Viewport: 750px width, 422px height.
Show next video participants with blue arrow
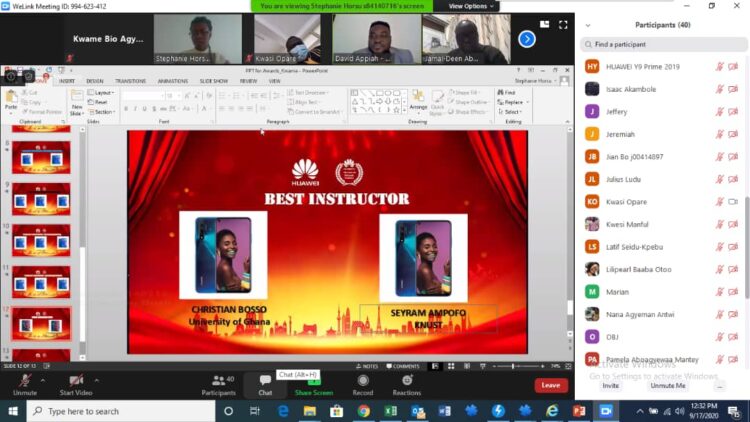[x=526, y=39]
